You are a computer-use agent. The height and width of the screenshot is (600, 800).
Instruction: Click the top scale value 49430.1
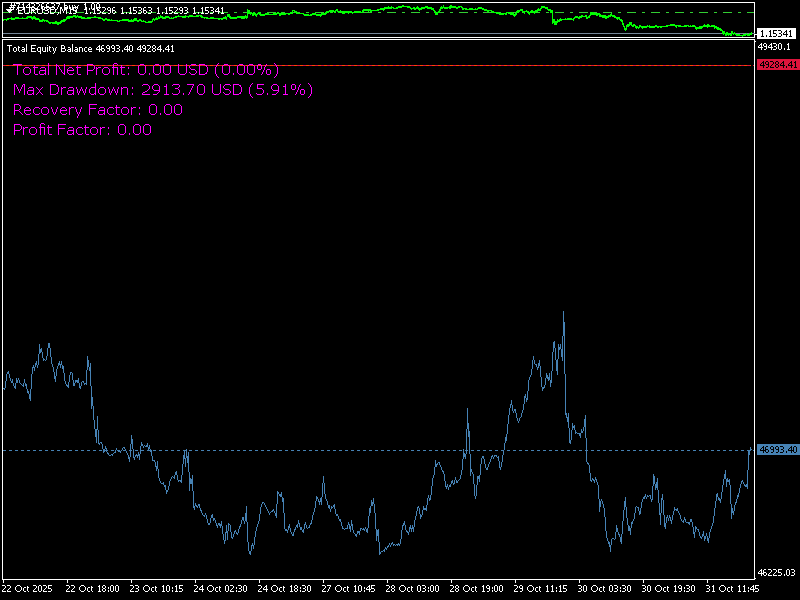[774, 47]
